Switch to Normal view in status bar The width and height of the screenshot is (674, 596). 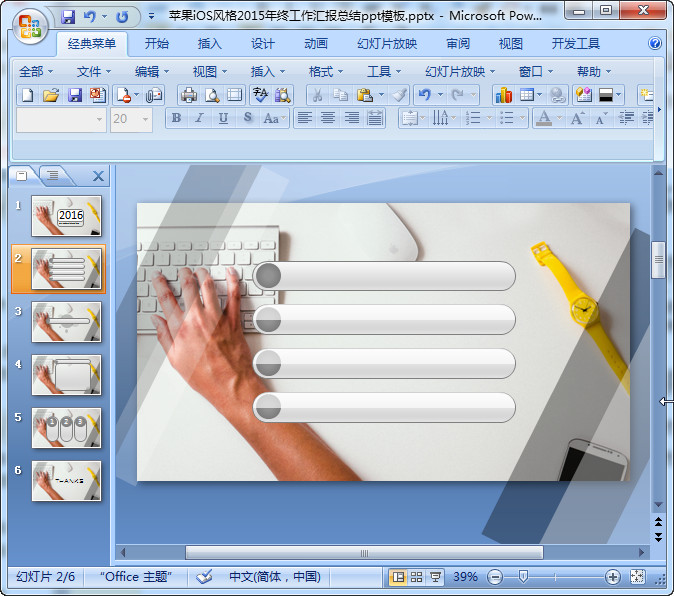(398, 577)
